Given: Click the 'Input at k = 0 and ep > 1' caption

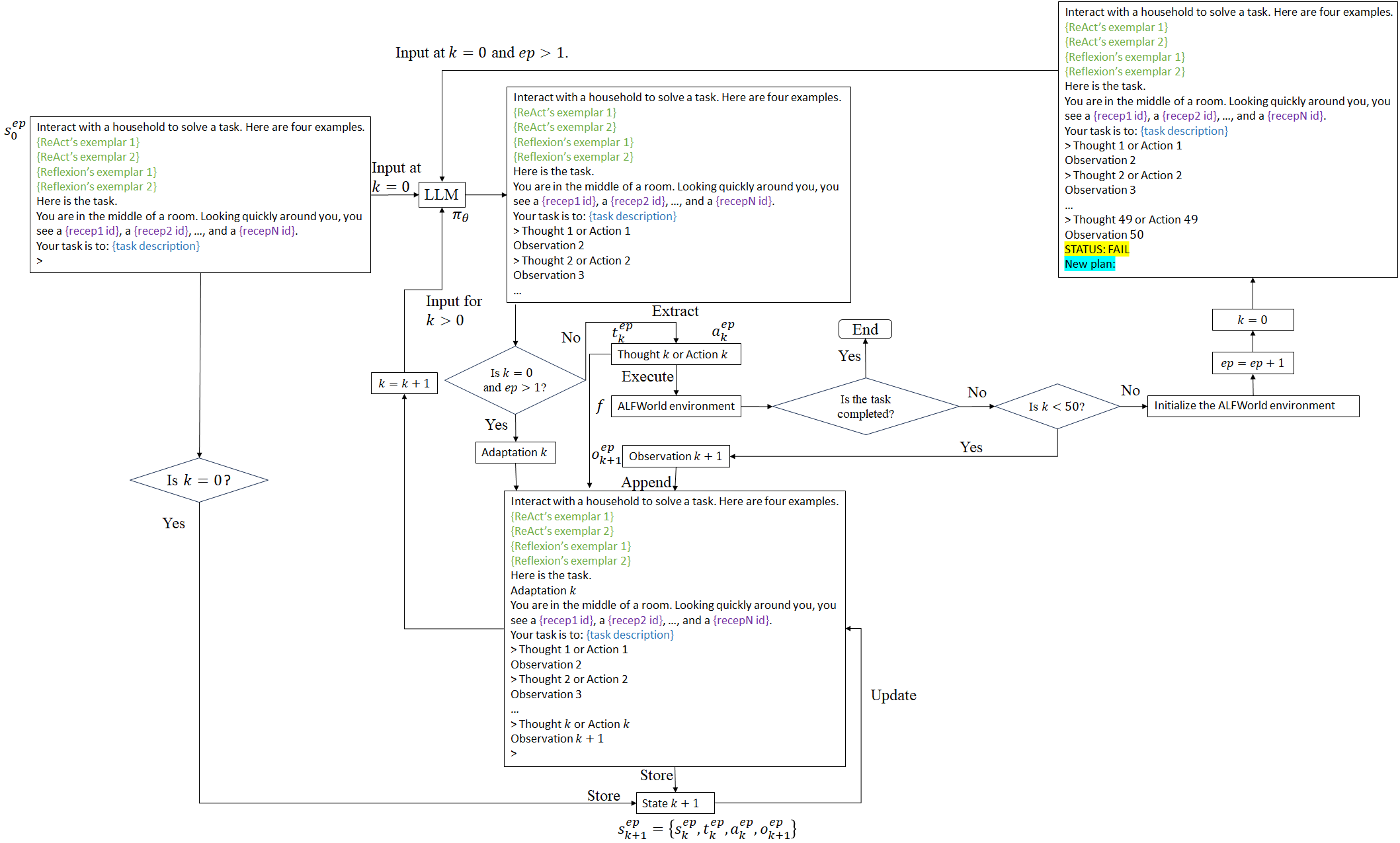Looking at the screenshot, I should point(481,53).
